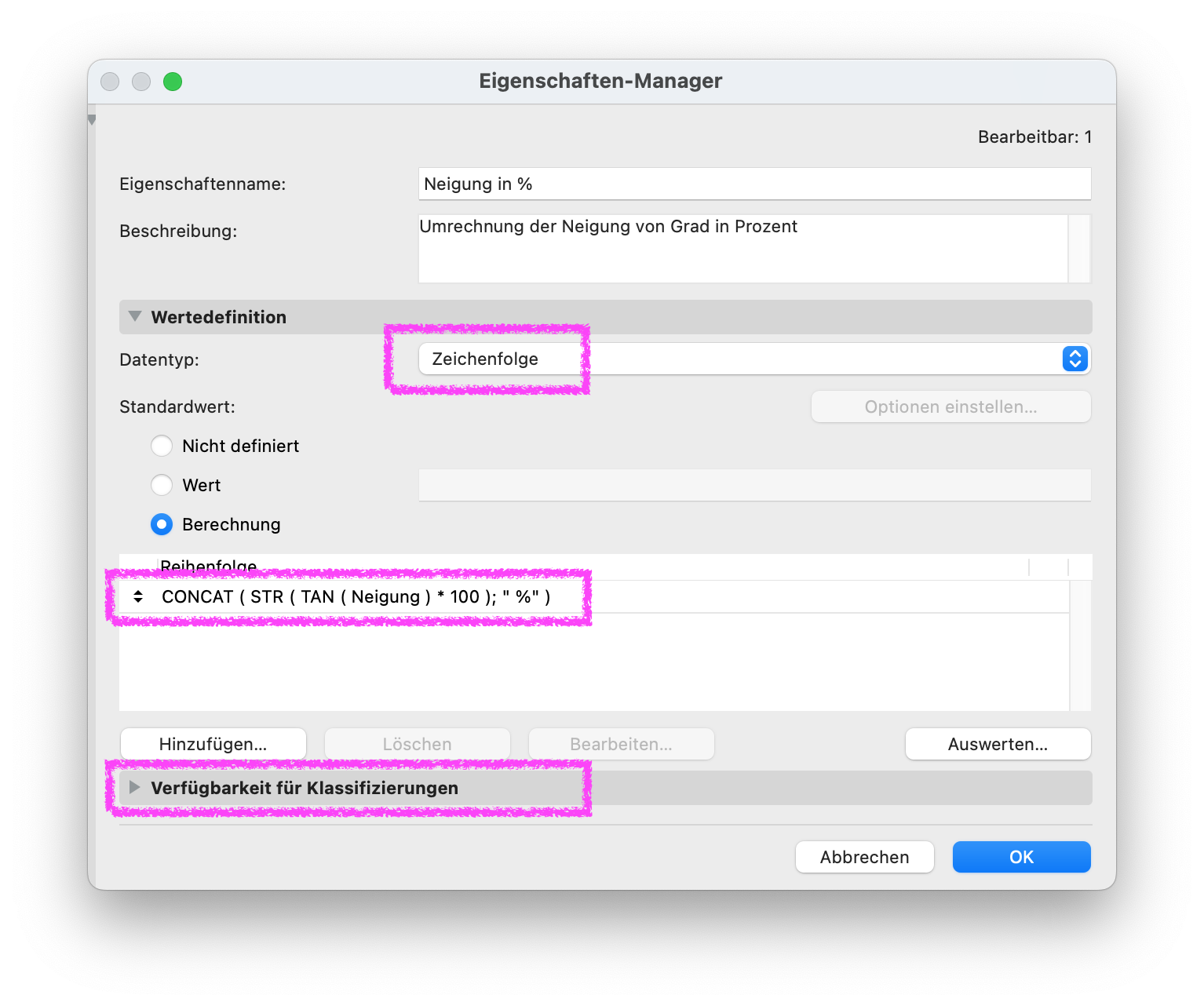This screenshot has height=1006, width=1204.
Task: Click the green zoom window button
Action: pyautogui.click(x=173, y=82)
